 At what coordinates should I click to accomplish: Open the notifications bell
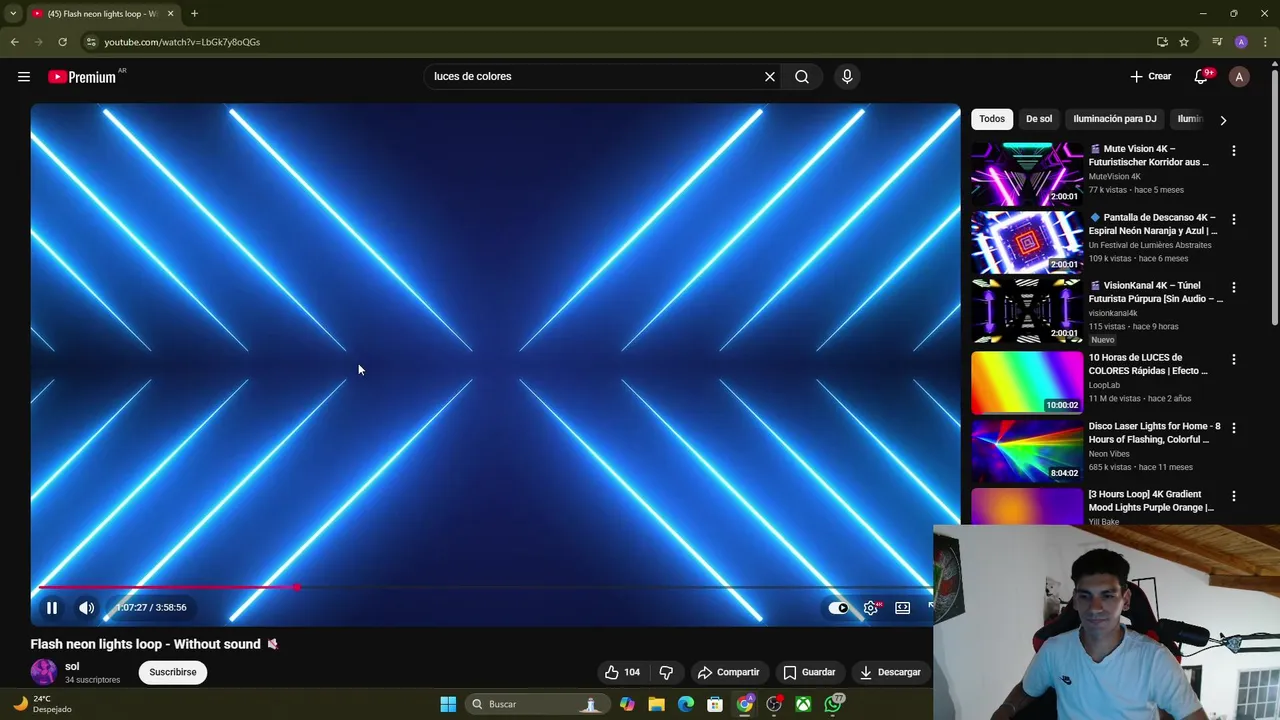pos(1201,76)
